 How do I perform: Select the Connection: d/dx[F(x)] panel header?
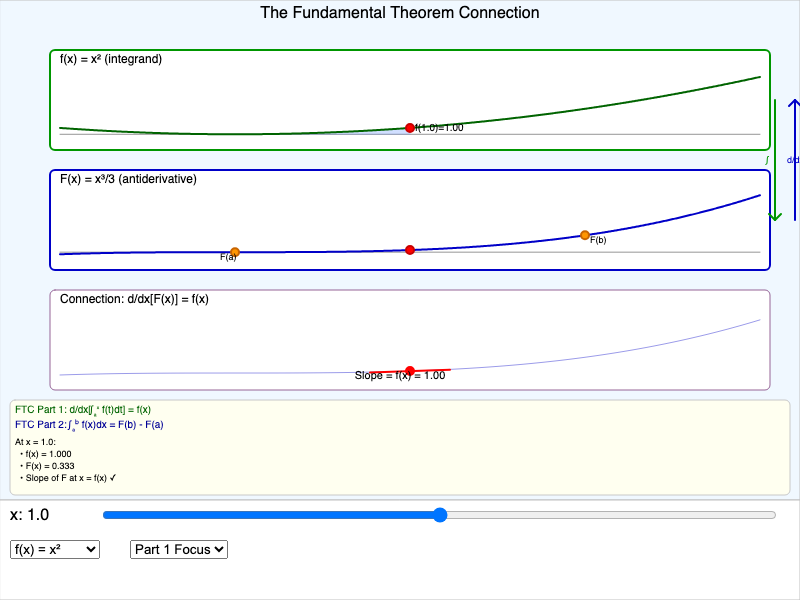tap(136, 298)
